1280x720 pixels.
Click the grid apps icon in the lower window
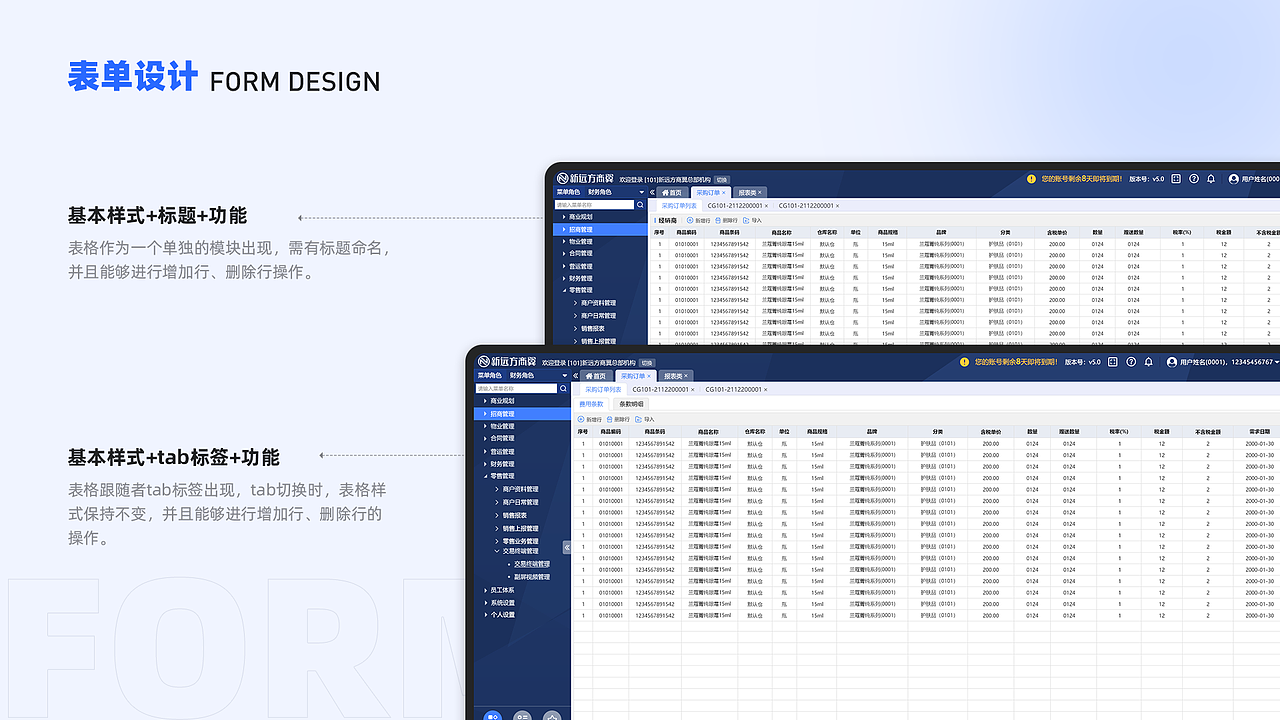click(1113, 362)
